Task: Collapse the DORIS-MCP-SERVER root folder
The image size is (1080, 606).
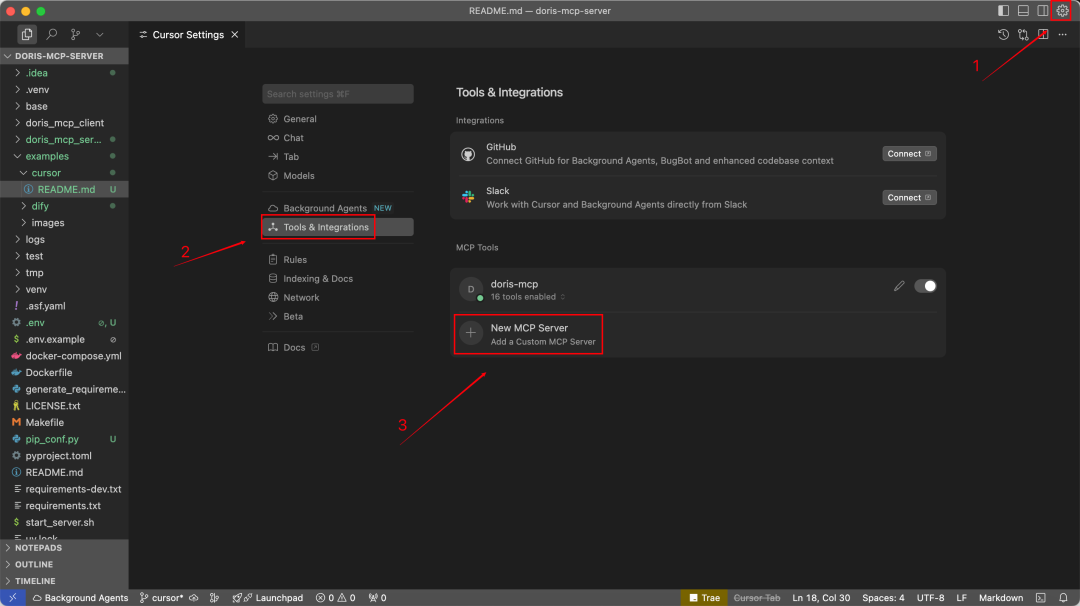Action: pos(64,56)
